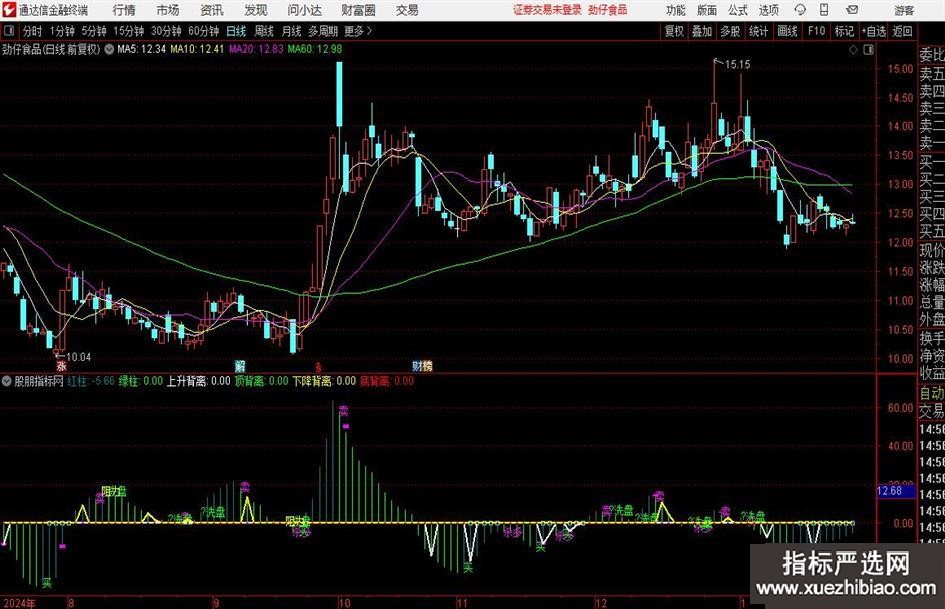Open the 选项 menu

pyautogui.click(x=768, y=10)
